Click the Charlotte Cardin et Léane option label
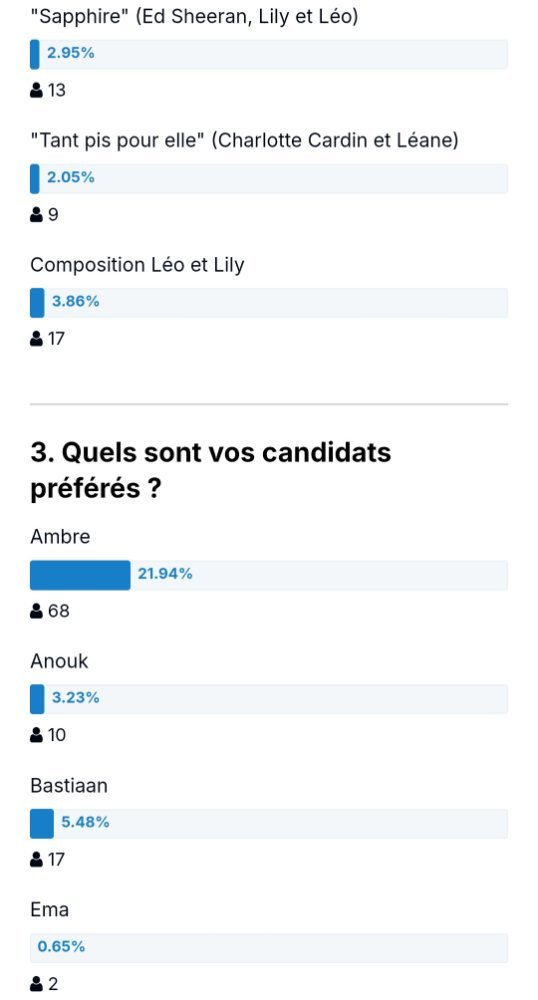538x1000 pixels. coord(244,141)
